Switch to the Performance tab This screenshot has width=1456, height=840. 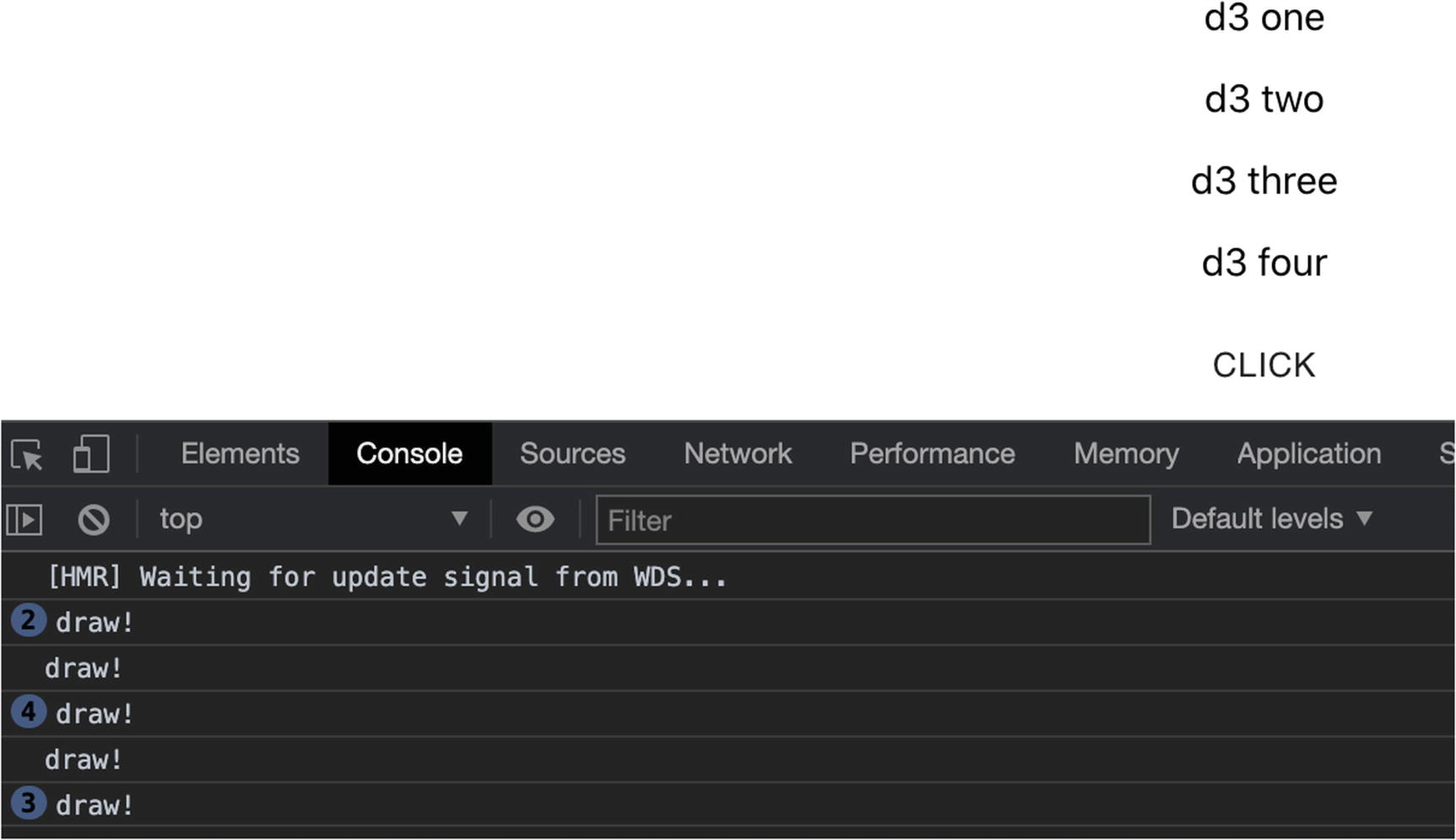pyautogui.click(x=932, y=454)
